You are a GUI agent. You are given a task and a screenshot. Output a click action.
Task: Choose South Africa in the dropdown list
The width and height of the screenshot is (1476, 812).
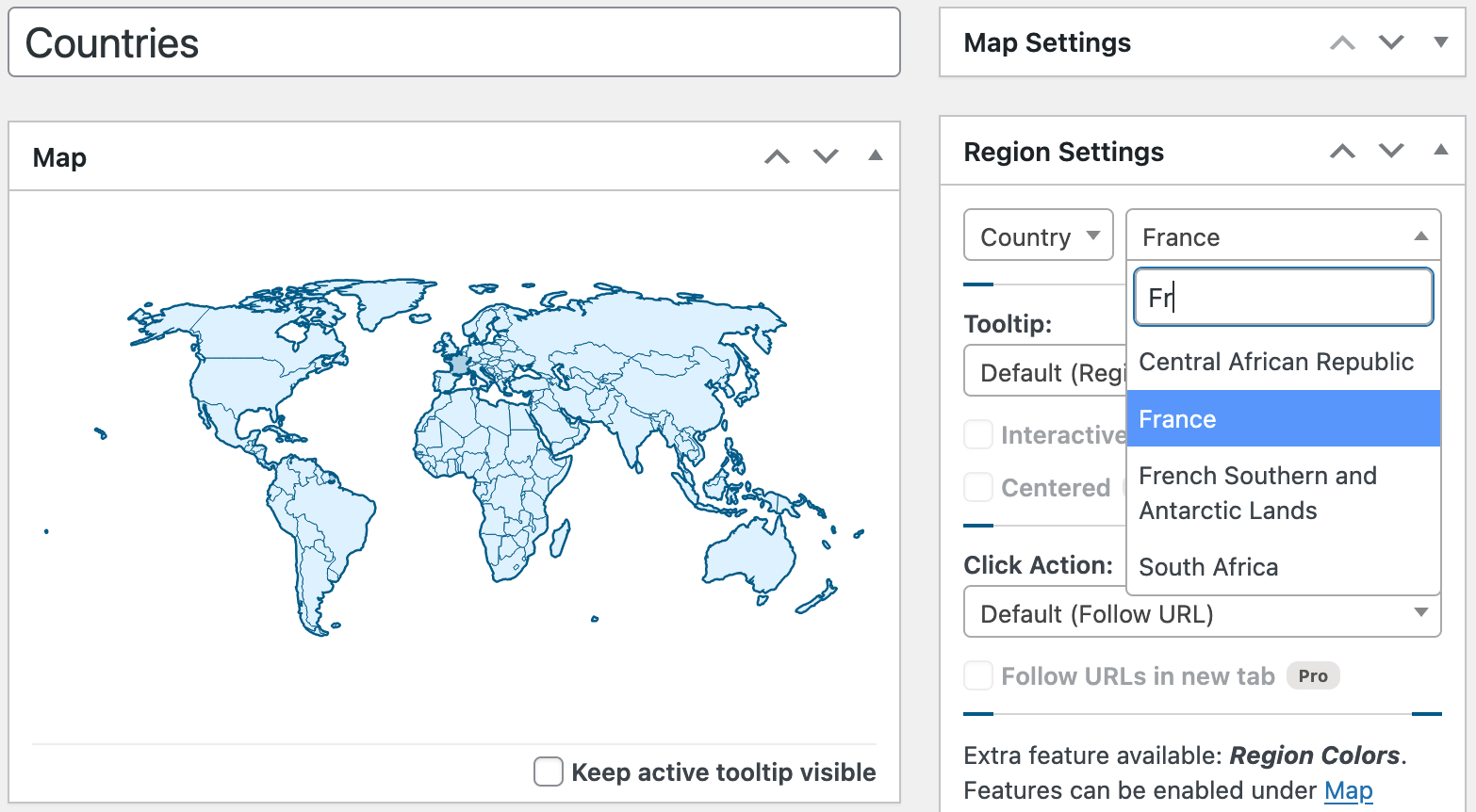tap(1208, 567)
